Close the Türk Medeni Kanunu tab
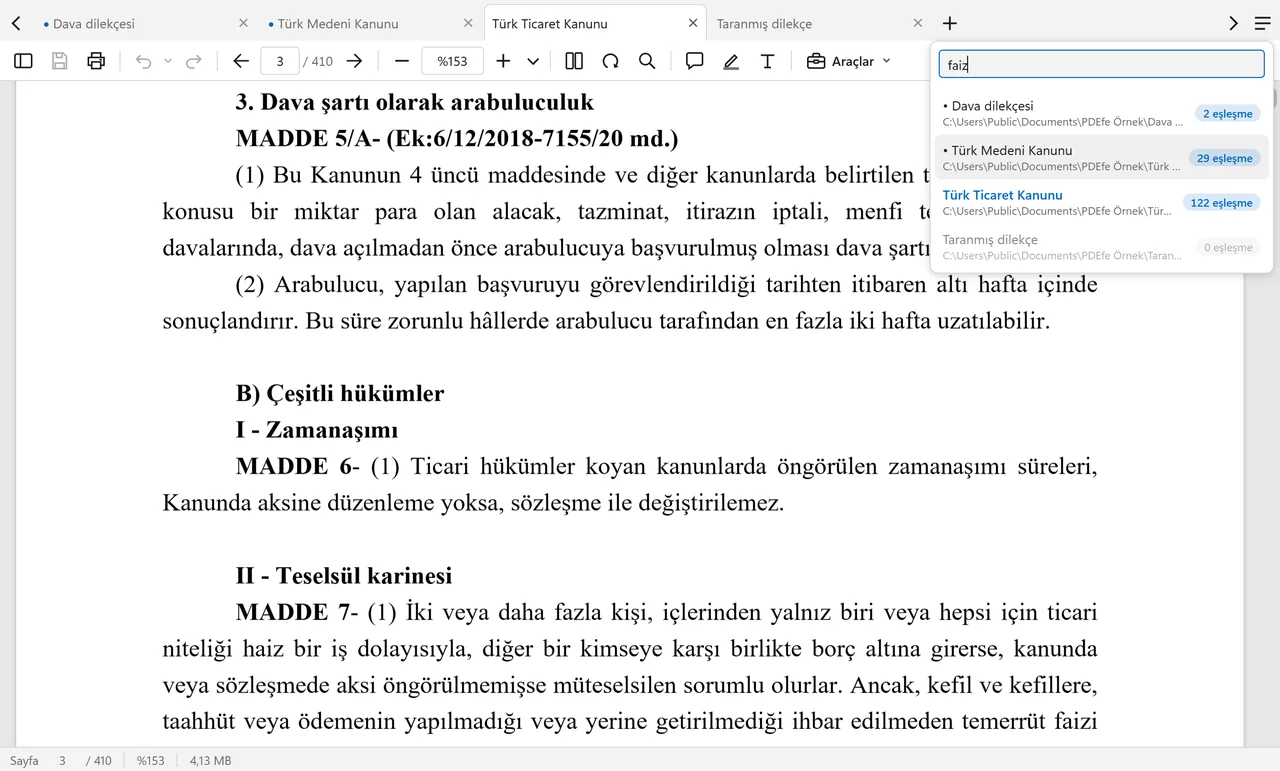This screenshot has width=1280, height=771. pos(468,23)
